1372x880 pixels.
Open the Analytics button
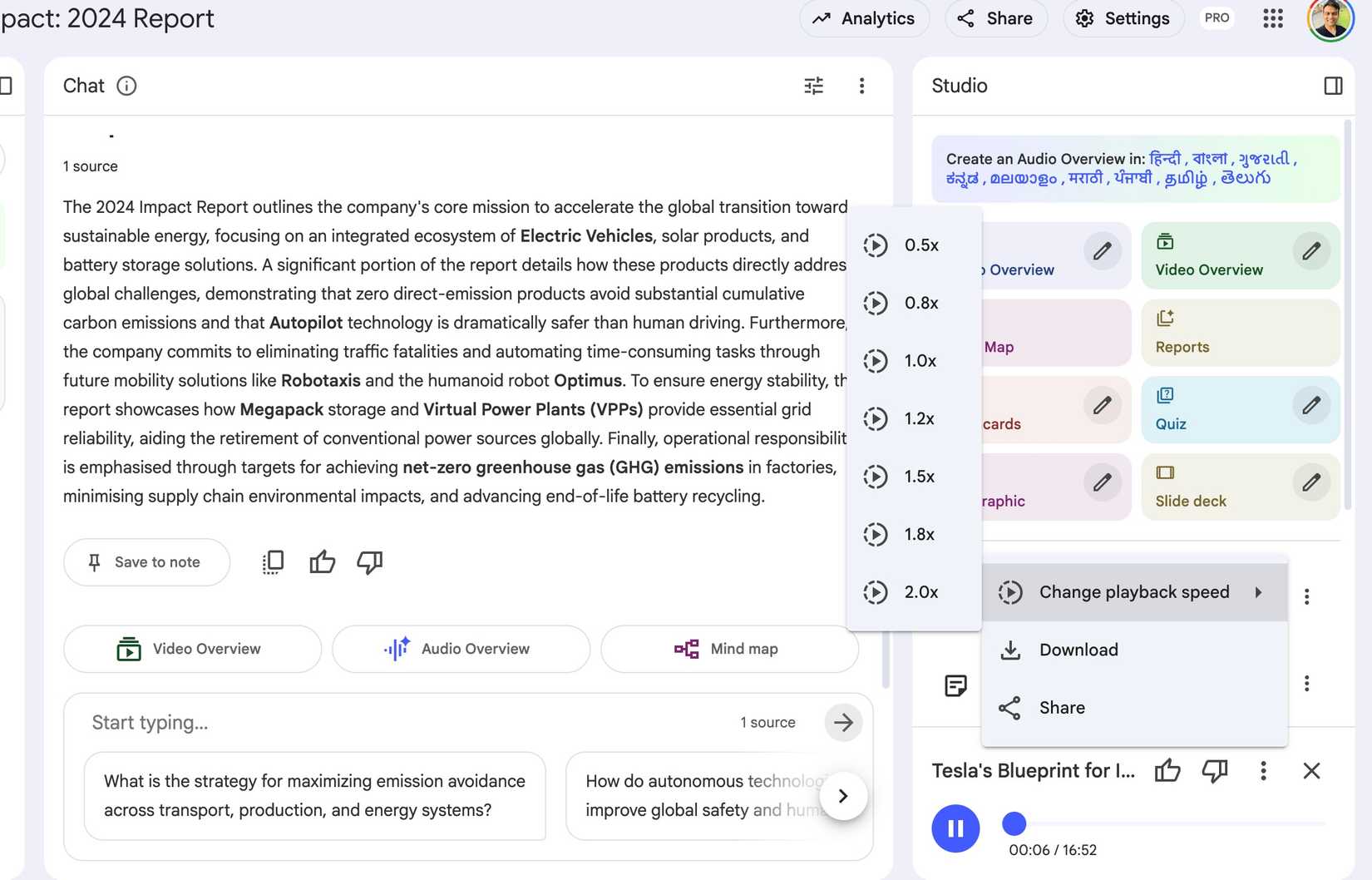863,18
